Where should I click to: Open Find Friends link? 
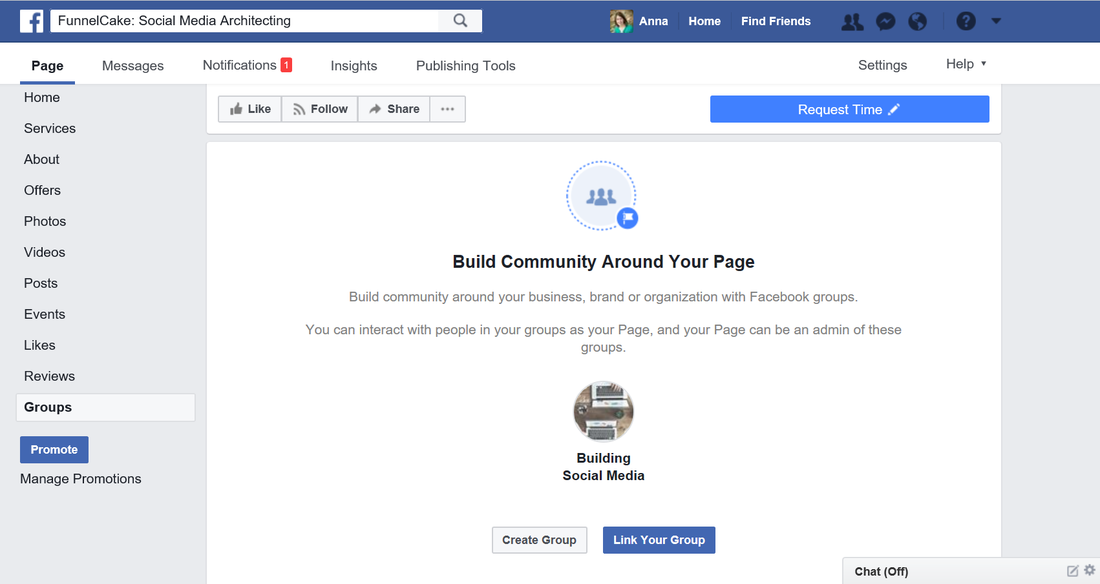point(776,21)
